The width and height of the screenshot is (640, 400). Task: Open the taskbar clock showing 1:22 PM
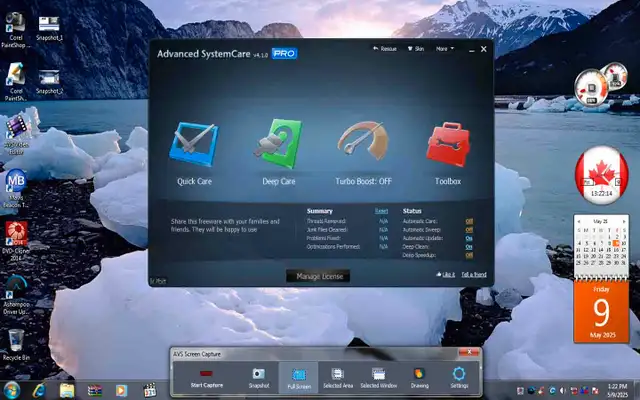617,391
